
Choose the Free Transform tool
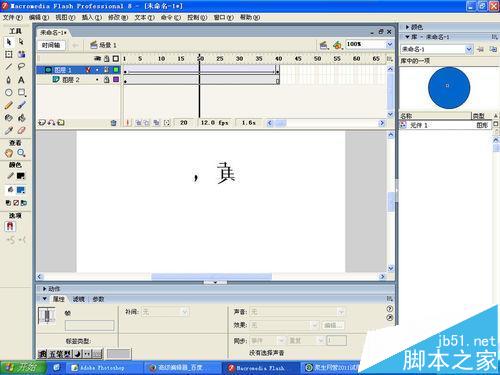click(9, 54)
